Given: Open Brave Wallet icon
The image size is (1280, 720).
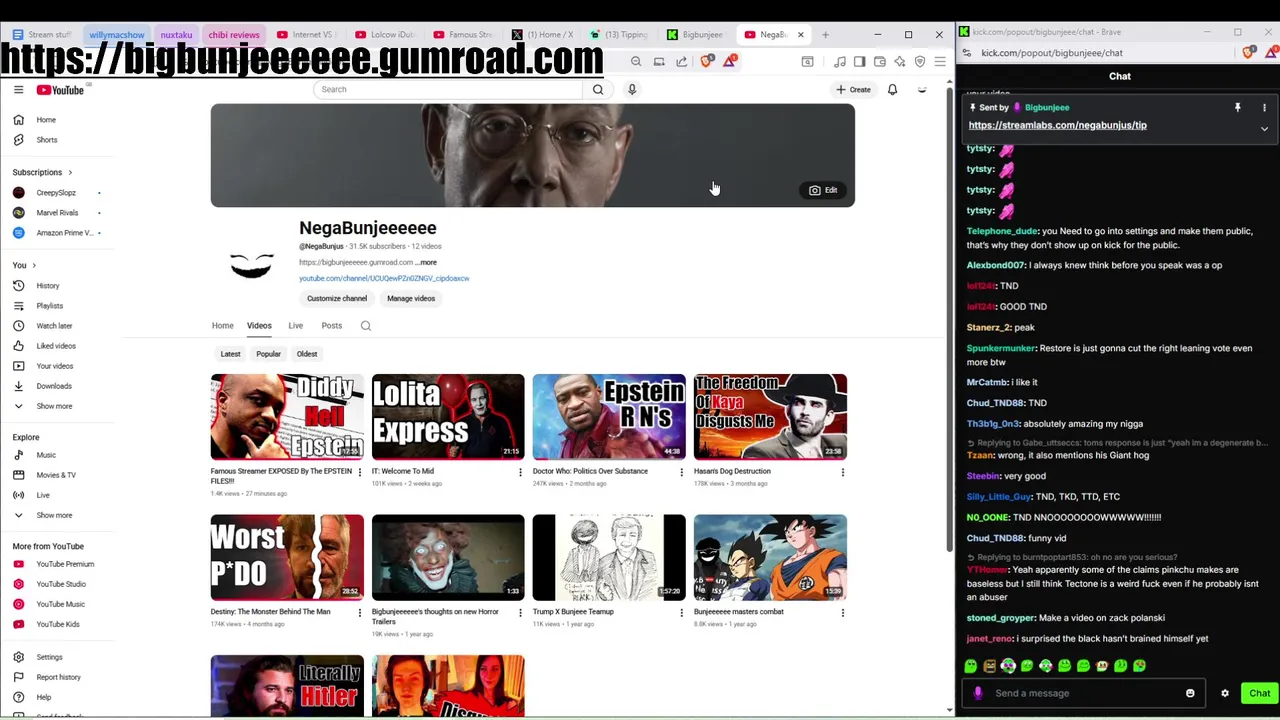Looking at the screenshot, I should 880,62.
